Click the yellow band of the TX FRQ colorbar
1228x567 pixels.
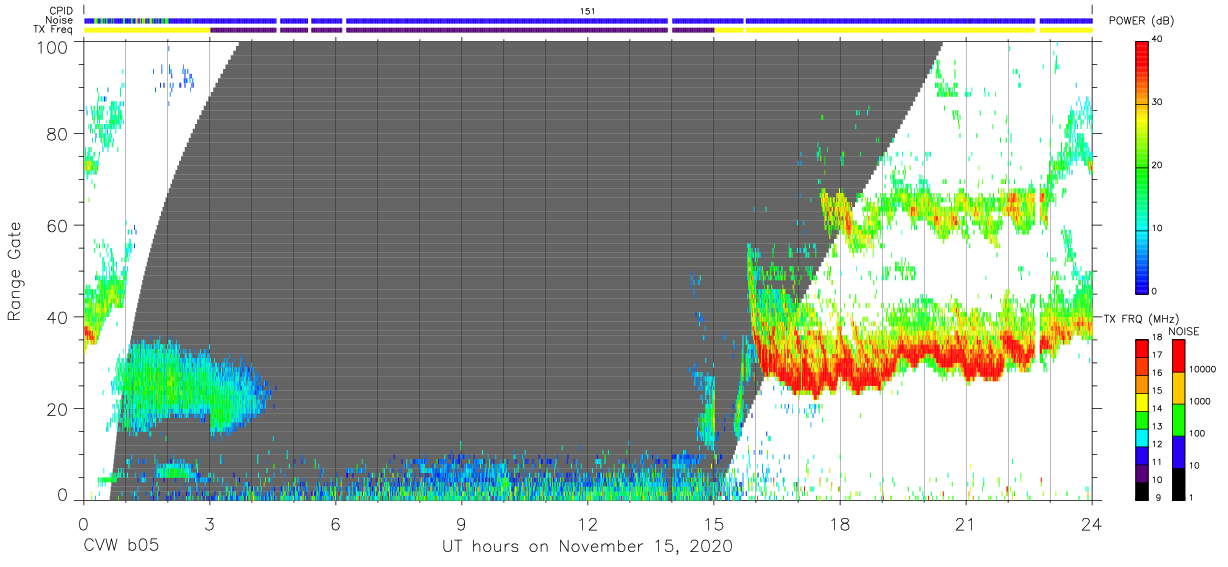pos(1141,401)
